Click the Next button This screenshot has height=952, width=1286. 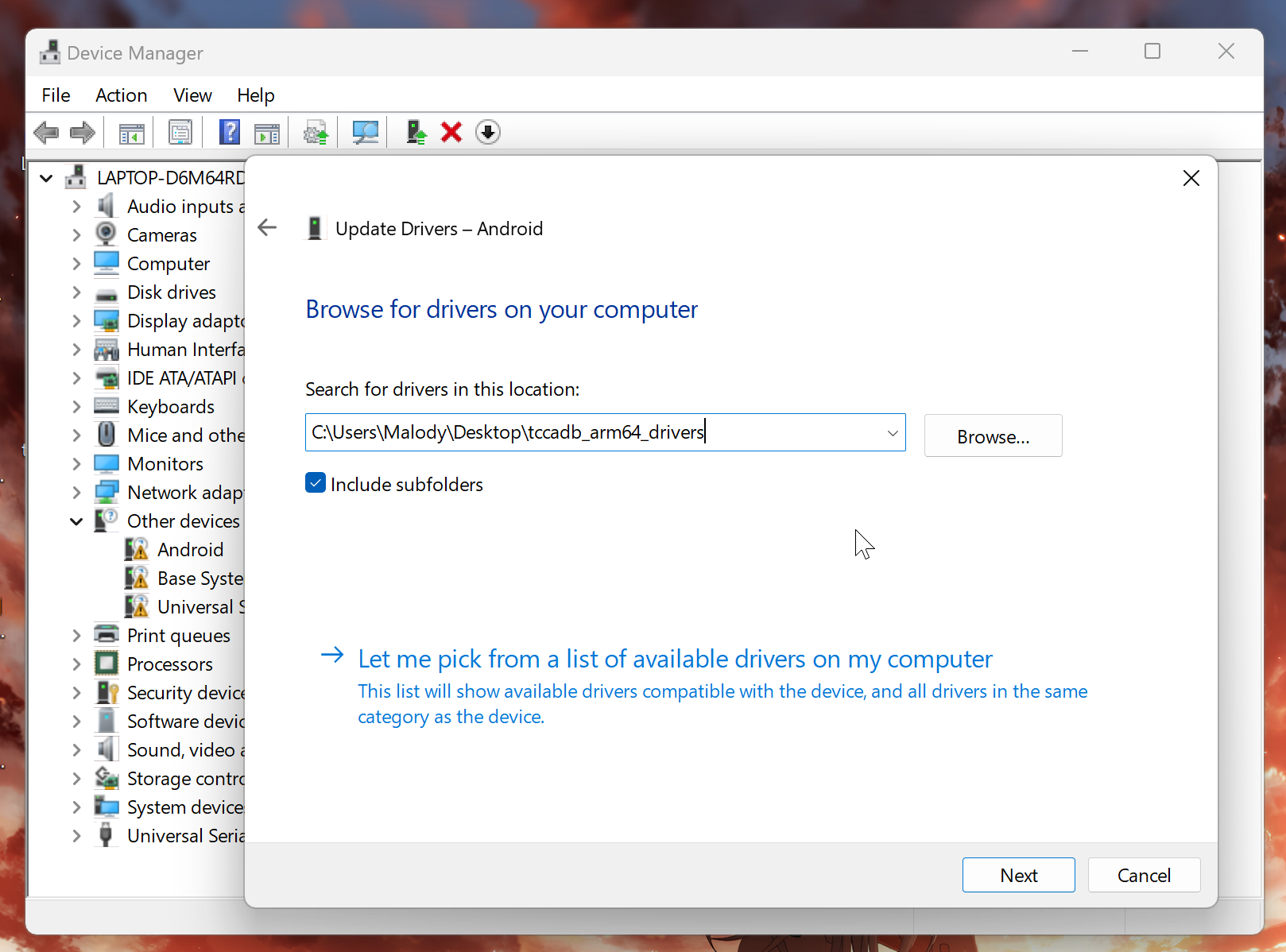pos(1018,875)
